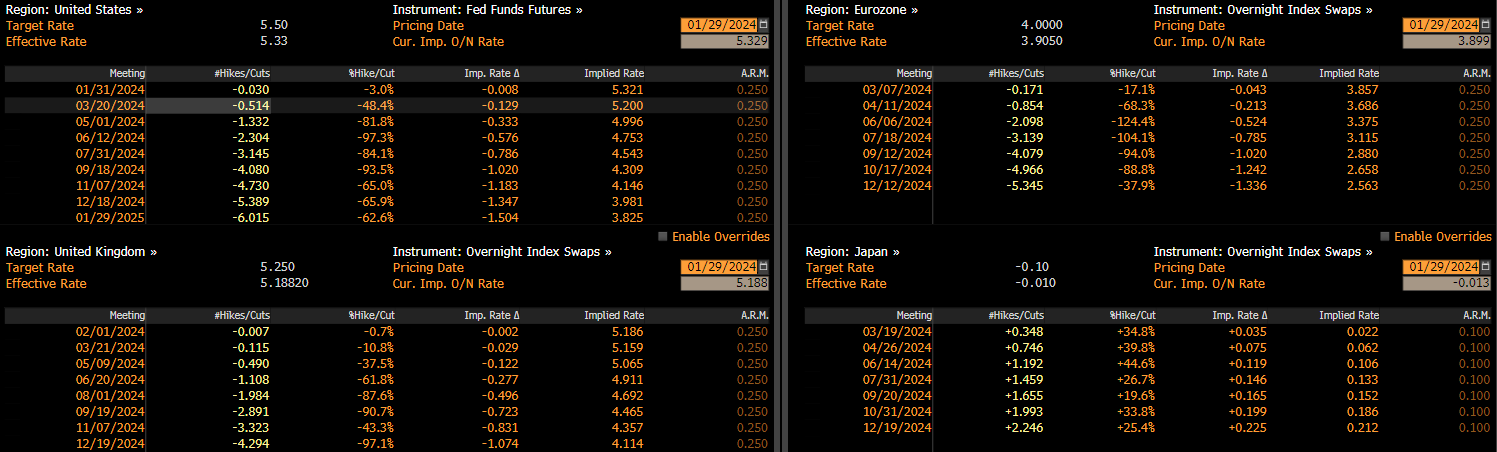The image size is (1497, 452).
Task: Sort the United States table by the #Hikes/Cuts header
Action: coord(242,74)
